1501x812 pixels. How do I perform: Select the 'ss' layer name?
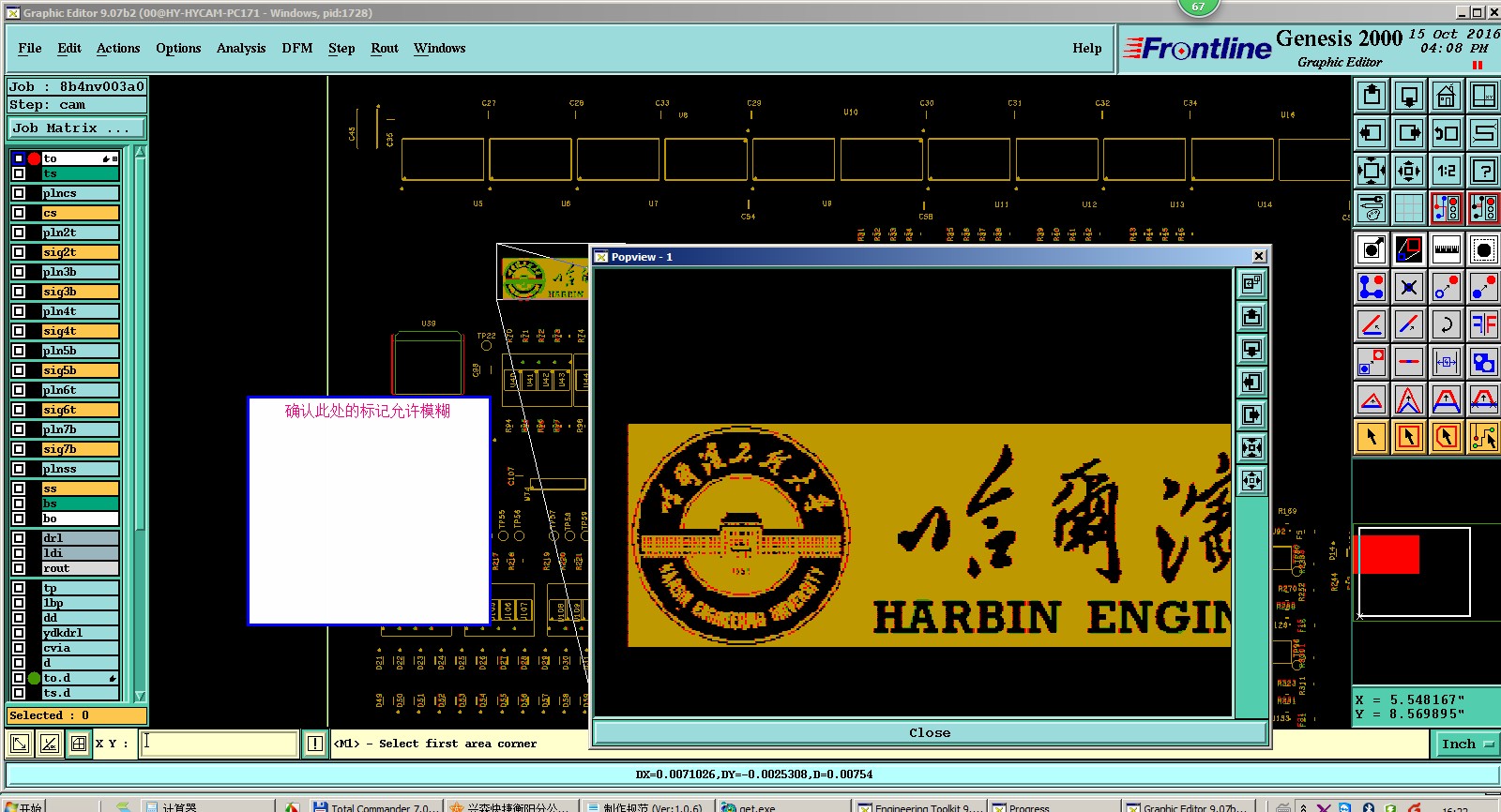pos(80,489)
